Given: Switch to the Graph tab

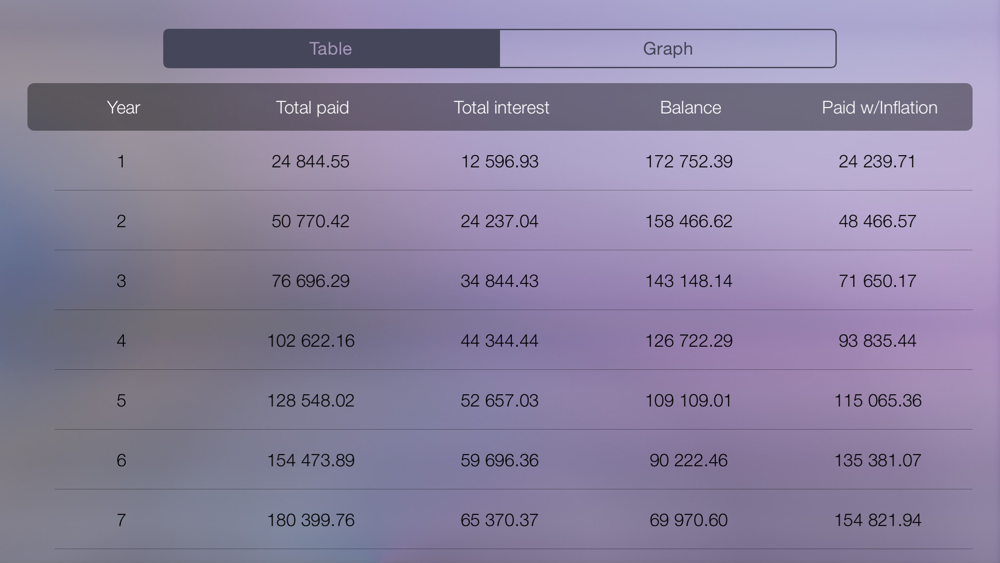Looking at the screenshot, I should click(x=668, y=48).
